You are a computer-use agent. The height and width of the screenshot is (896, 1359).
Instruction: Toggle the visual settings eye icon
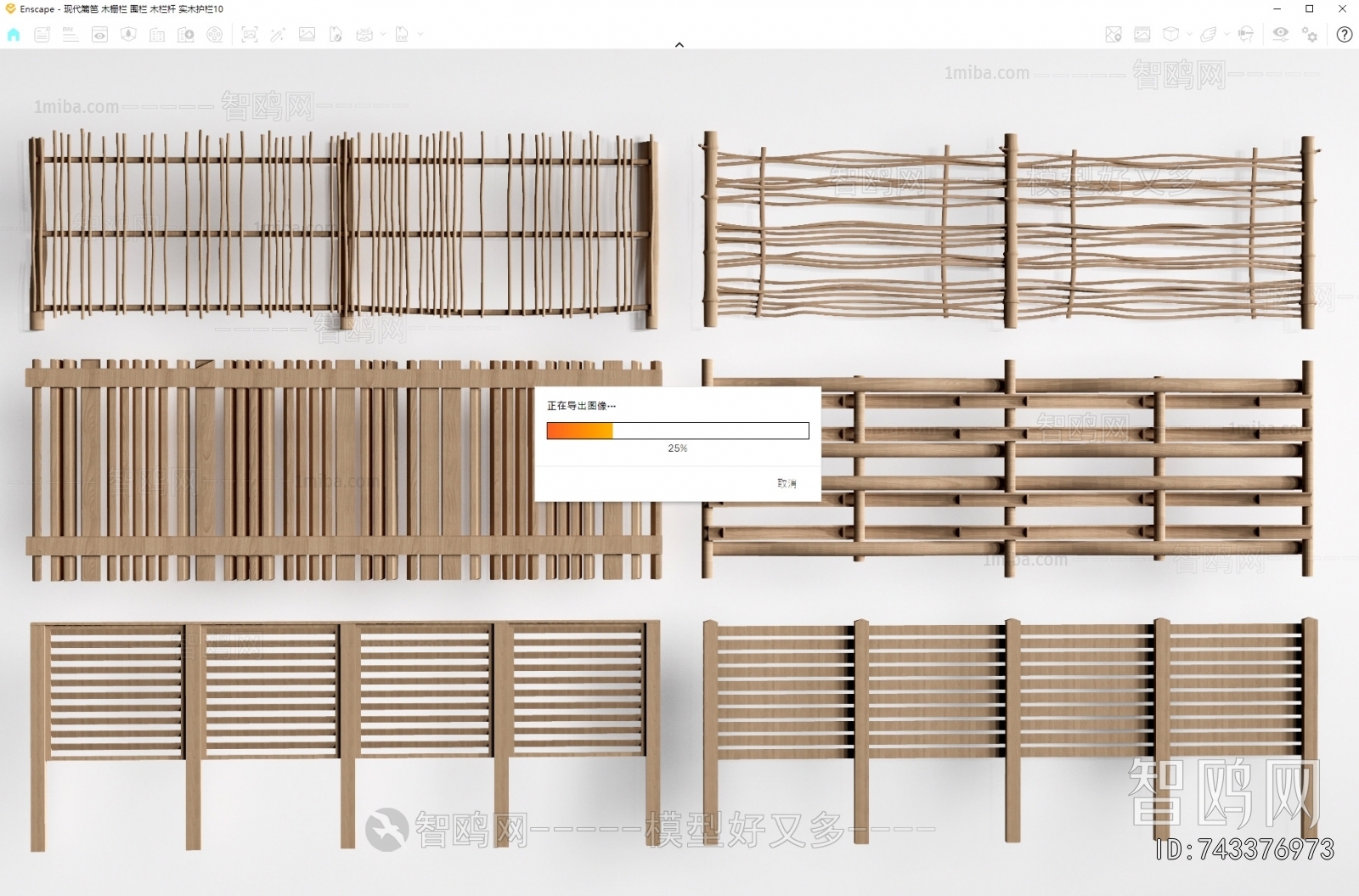[1280, 34]
